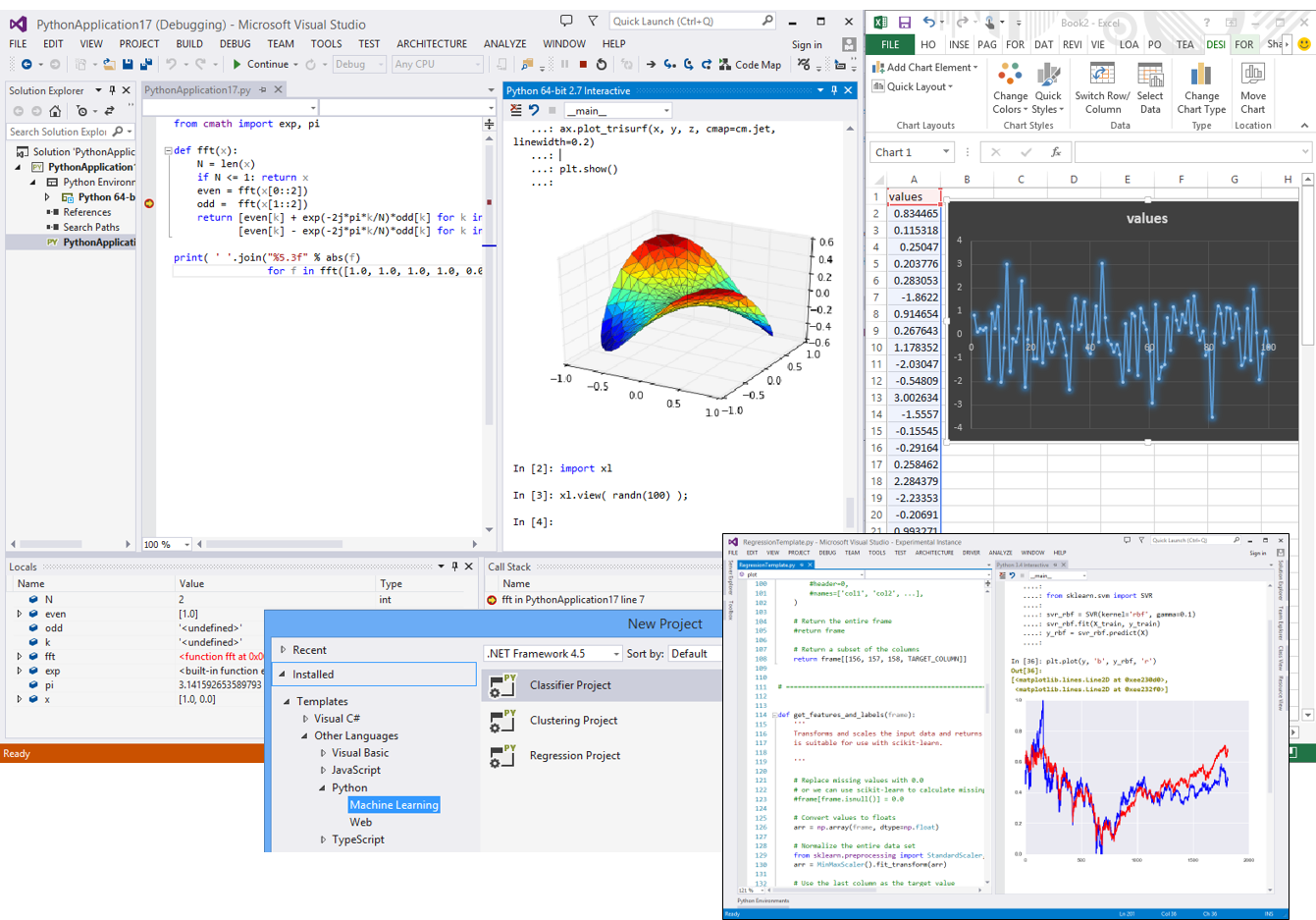Open Select Data in the Excel ribbon
This screenshot has height=920, width=1316.
click(x=1150, y=88)
